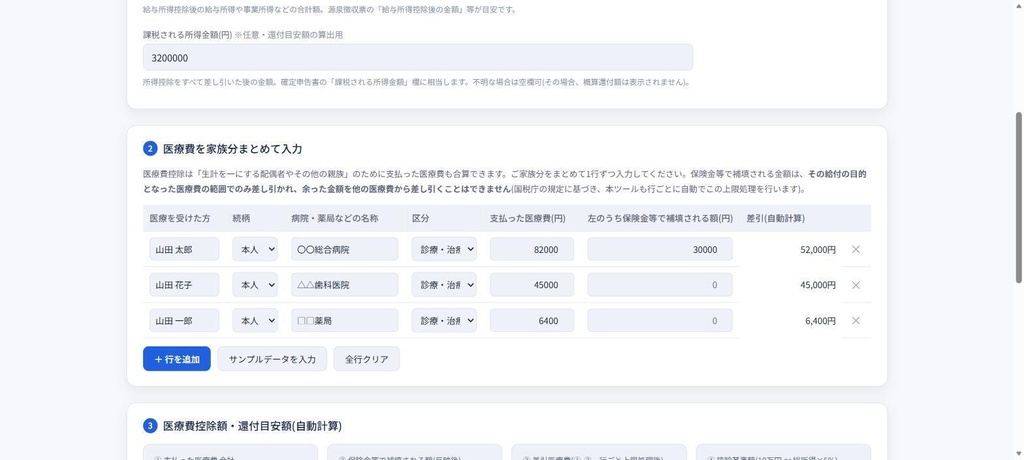
Task: Remove the 山田 花子 row with X icon
Action: click(856, 285)
